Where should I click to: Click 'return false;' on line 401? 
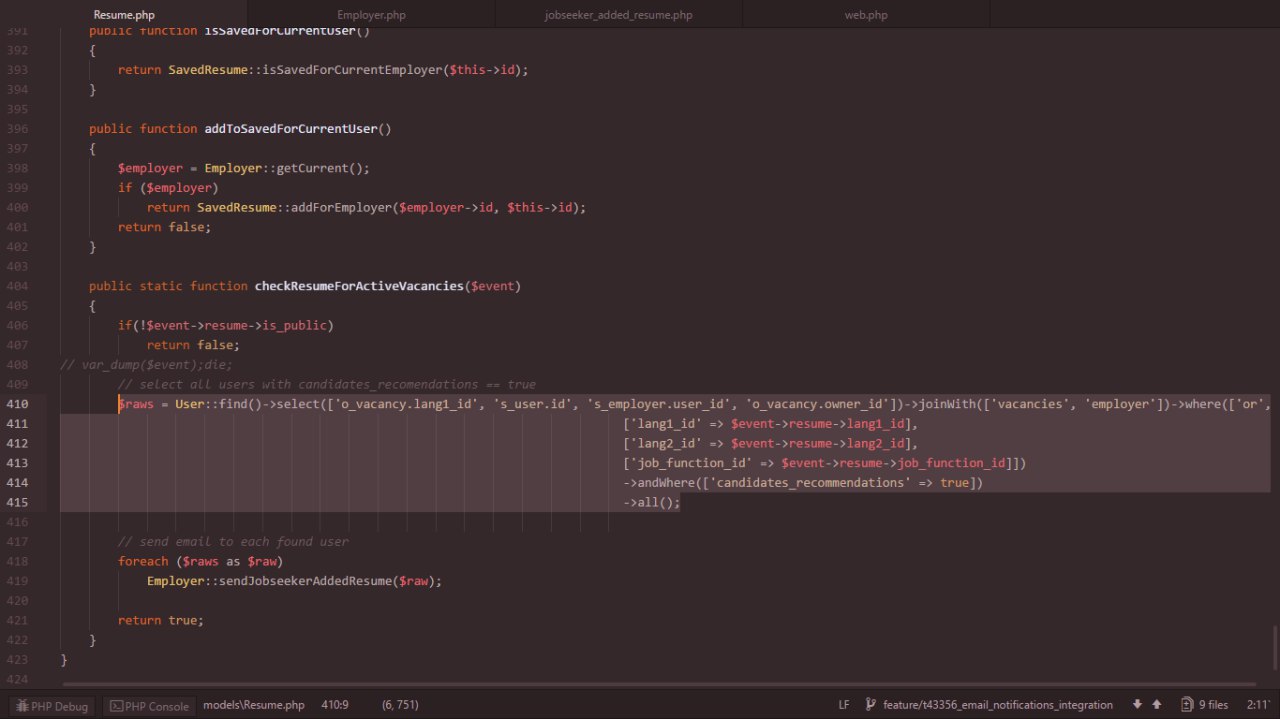pos(165,227)
